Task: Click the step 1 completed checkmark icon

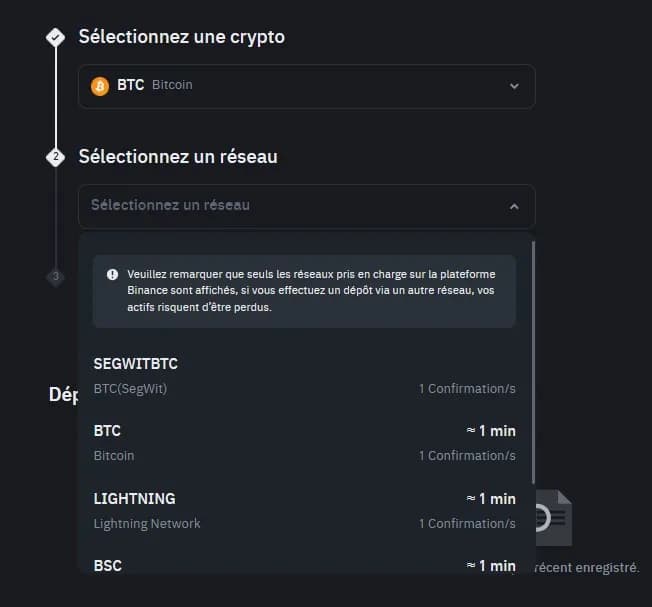Action: coord(55,37)
